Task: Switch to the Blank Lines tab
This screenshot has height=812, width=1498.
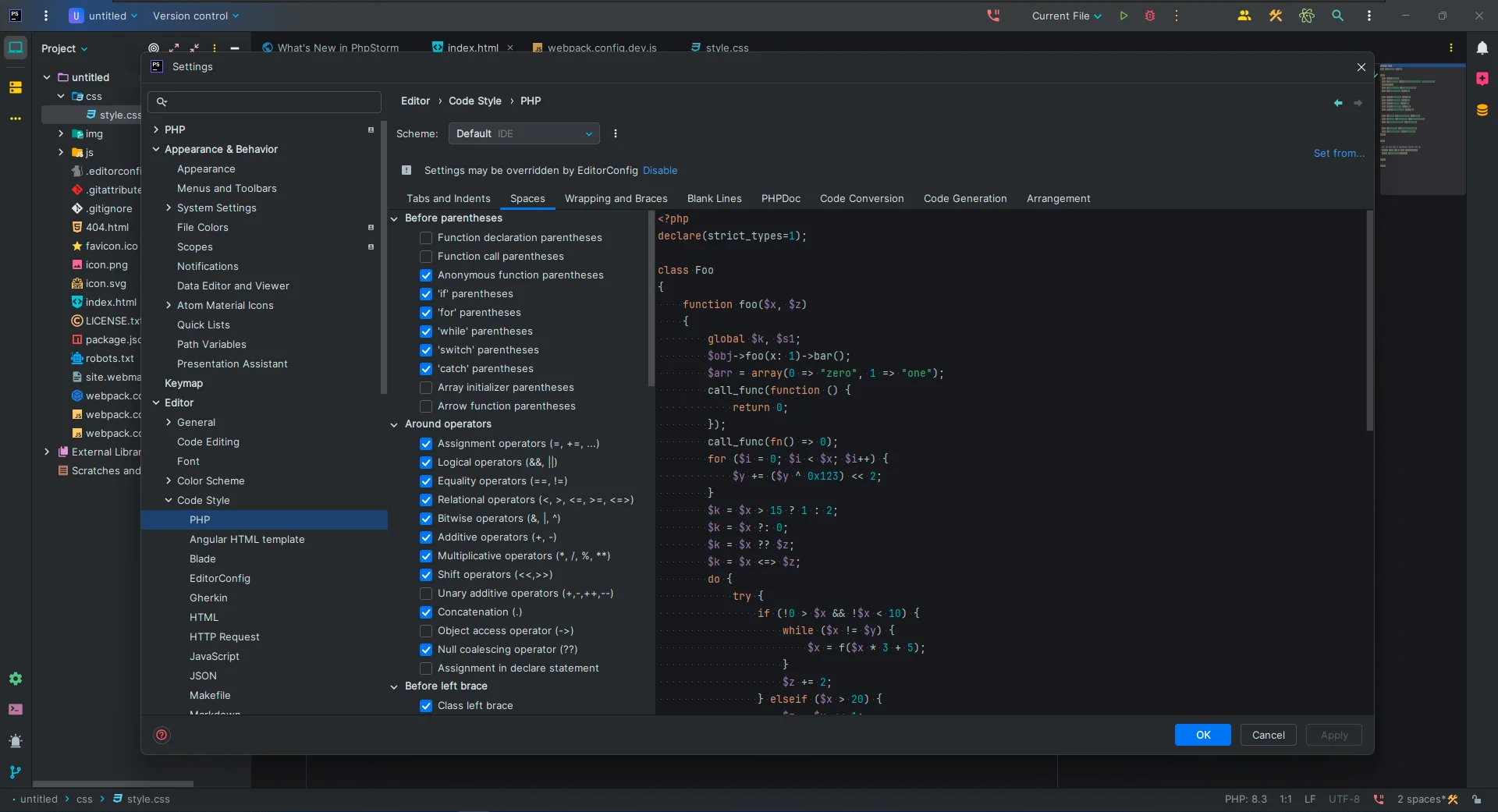Action: point(714,199)
